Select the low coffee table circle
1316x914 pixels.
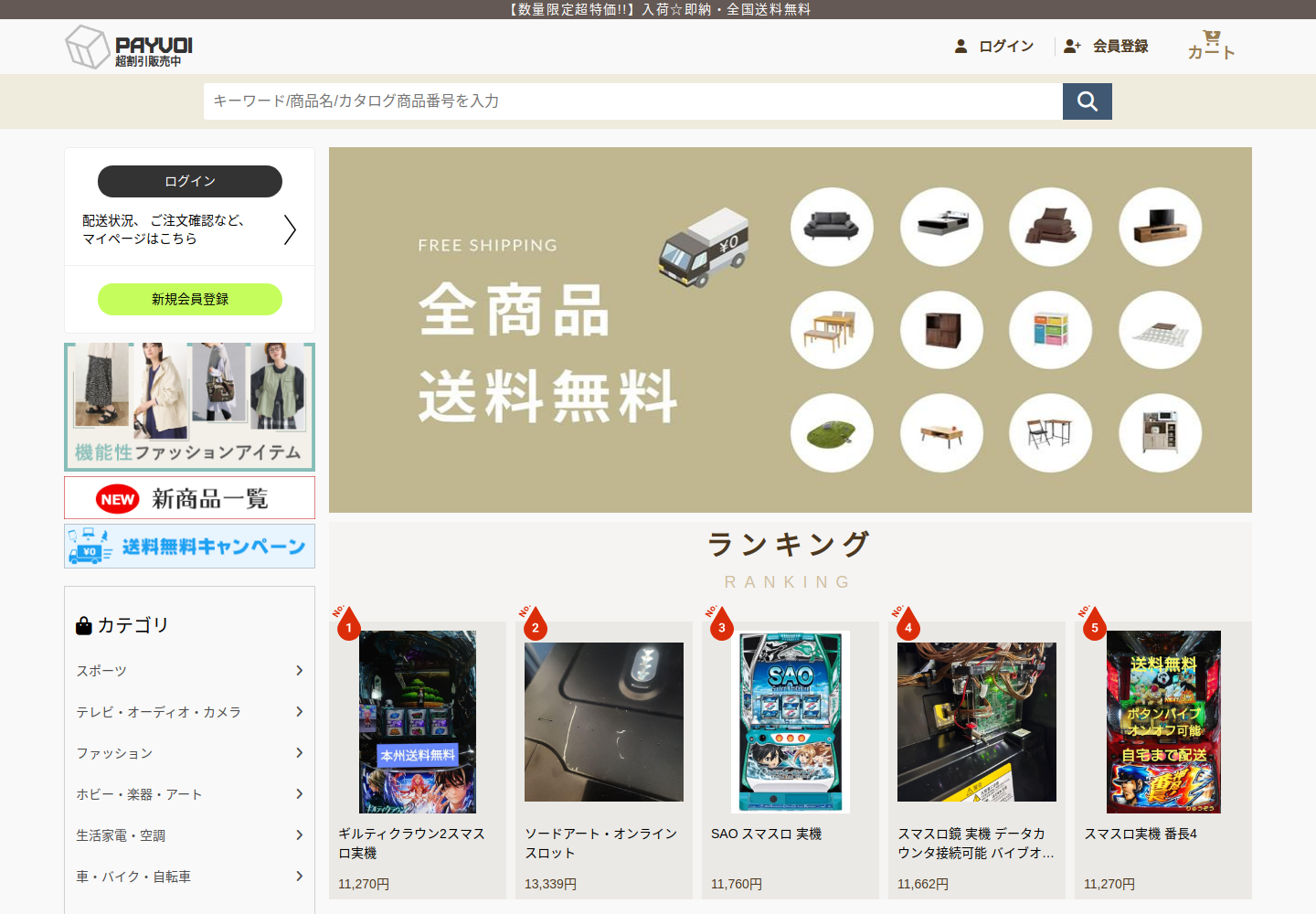pyautogui.click(x=941, y=433)
